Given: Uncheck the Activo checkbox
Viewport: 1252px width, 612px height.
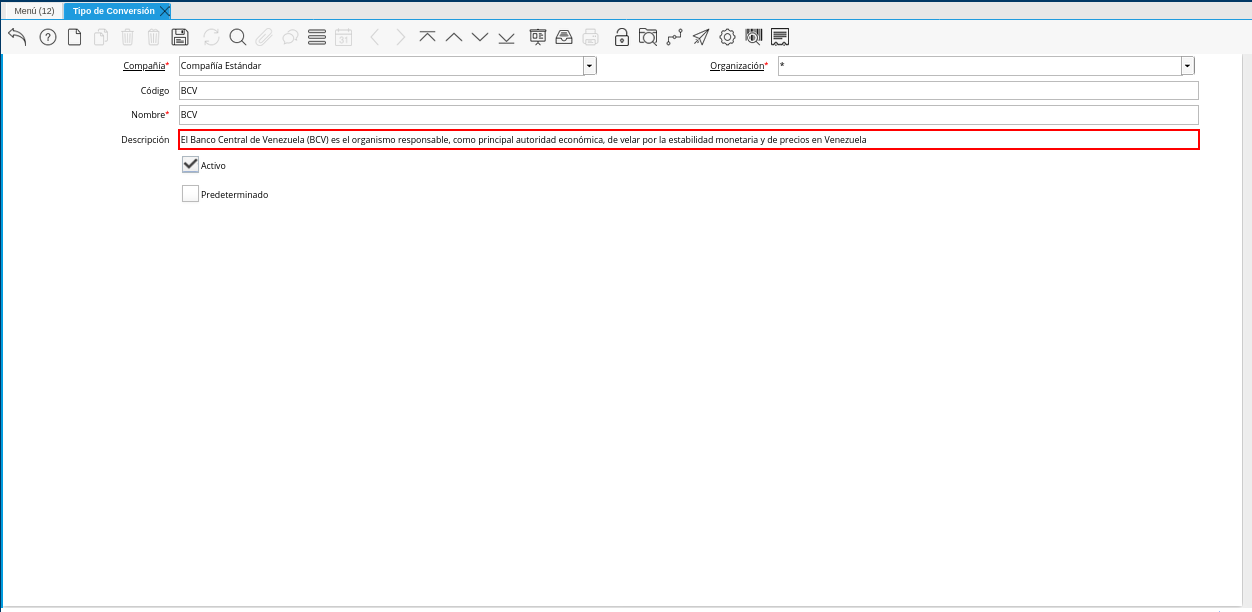Looking at the screenshot, I should (190, 165).
